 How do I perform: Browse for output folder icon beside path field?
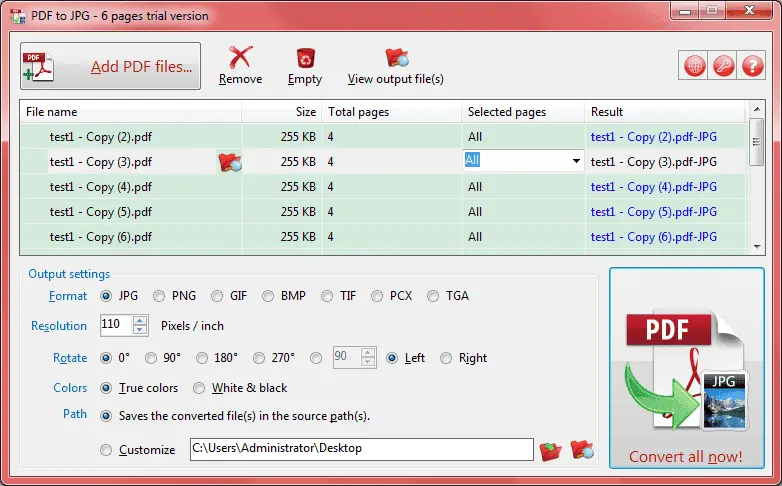click(551, 451)
